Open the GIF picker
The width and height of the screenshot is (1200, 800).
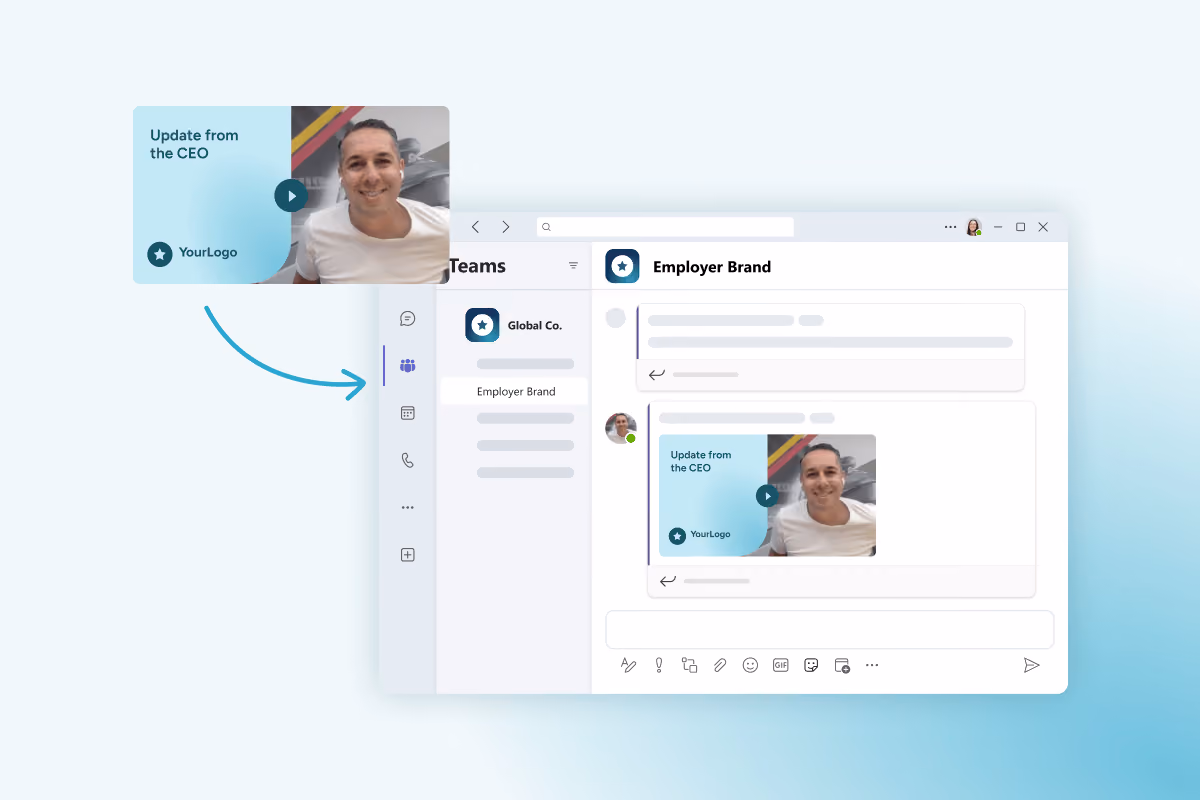(x=781, y=665)
